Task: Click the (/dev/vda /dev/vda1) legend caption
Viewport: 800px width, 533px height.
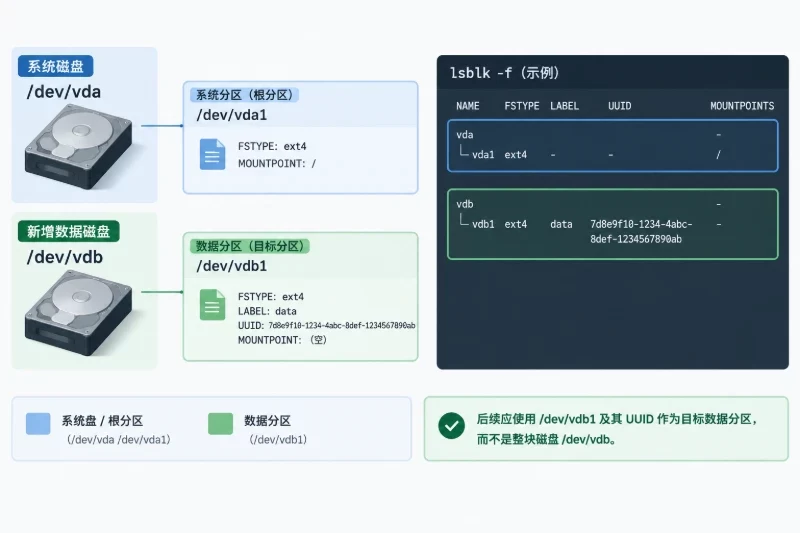Action: coord(119,440)
